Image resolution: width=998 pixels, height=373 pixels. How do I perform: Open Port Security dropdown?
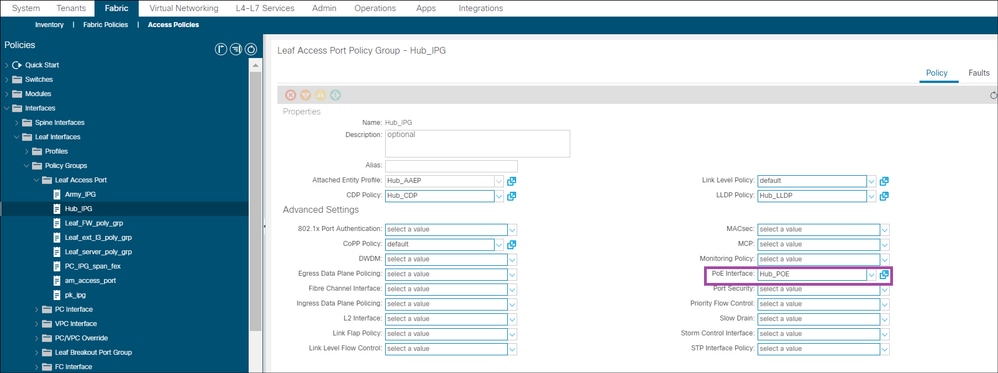(x=885, y=289)
